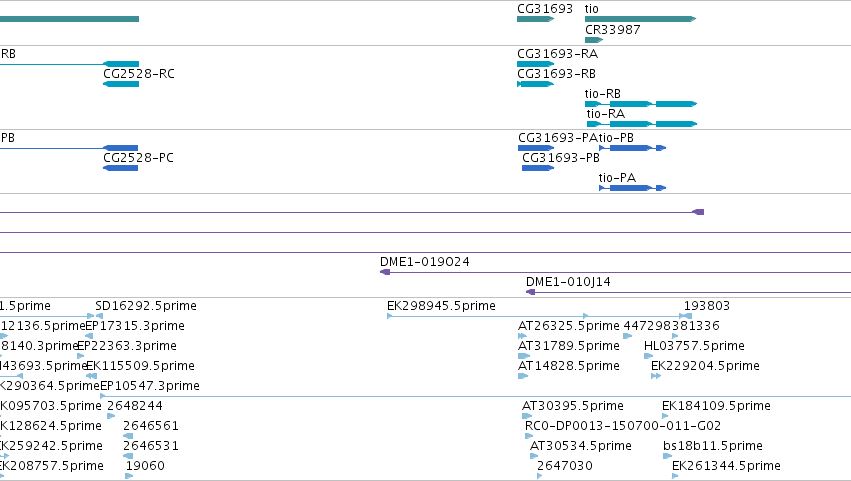Select the AT14828.5prime EST label
Image resolution: width=851 pixels, height=481 pixels.
[569, 366]
